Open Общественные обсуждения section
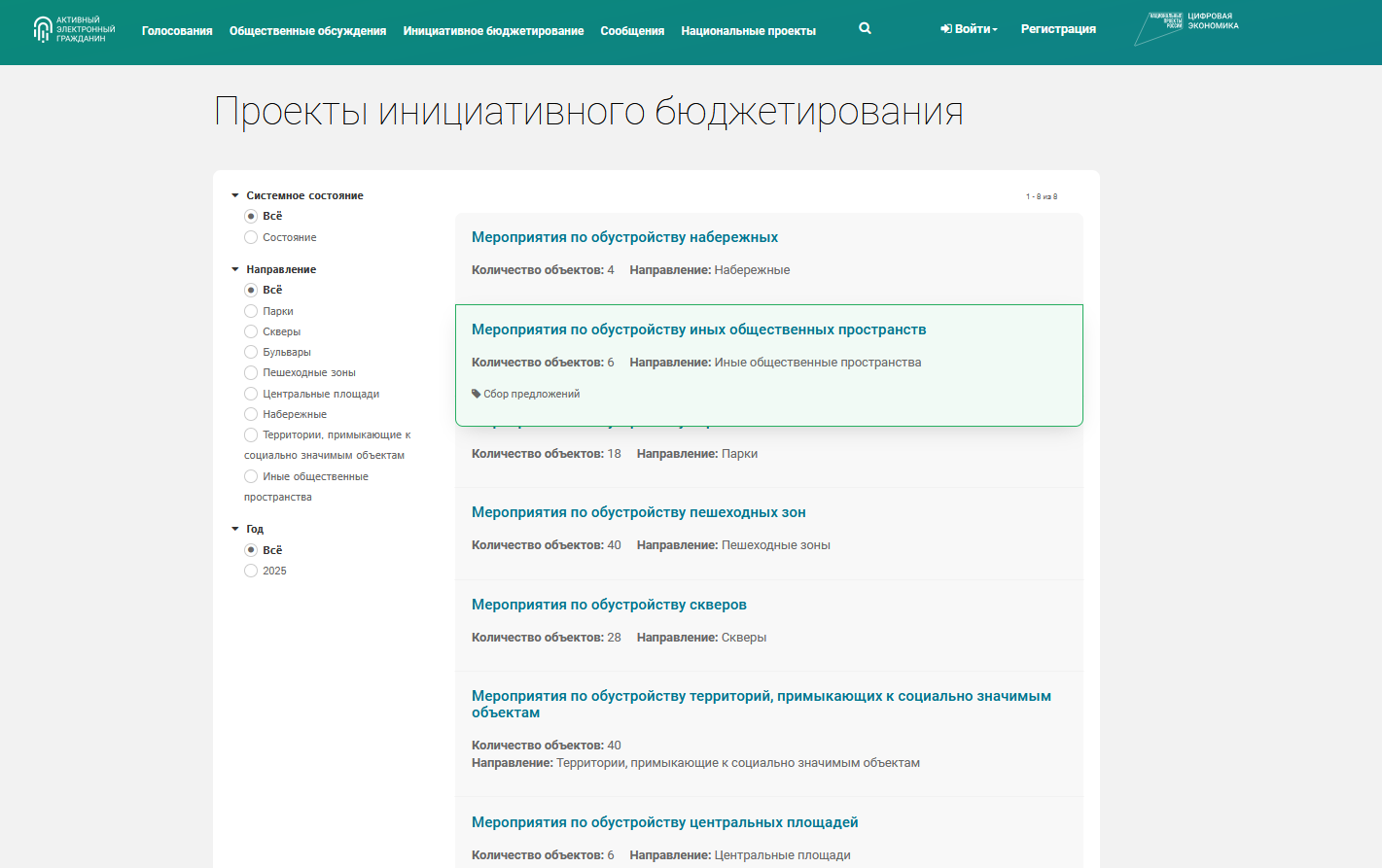Image resolution: width=1382 pixels, height=868 pixels. 307,31
